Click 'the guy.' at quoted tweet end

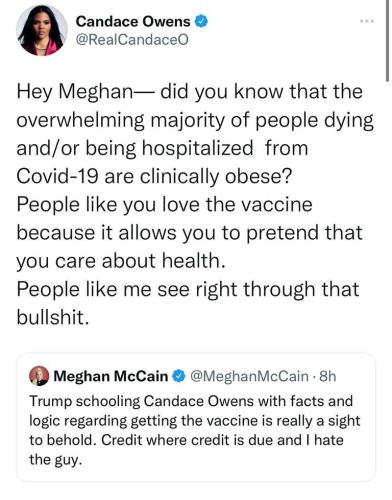click(55, 460)
